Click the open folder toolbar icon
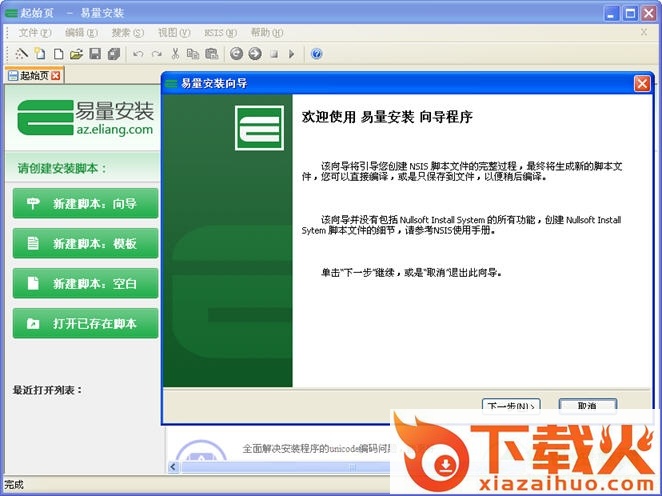662x496 pixels. 76,54
